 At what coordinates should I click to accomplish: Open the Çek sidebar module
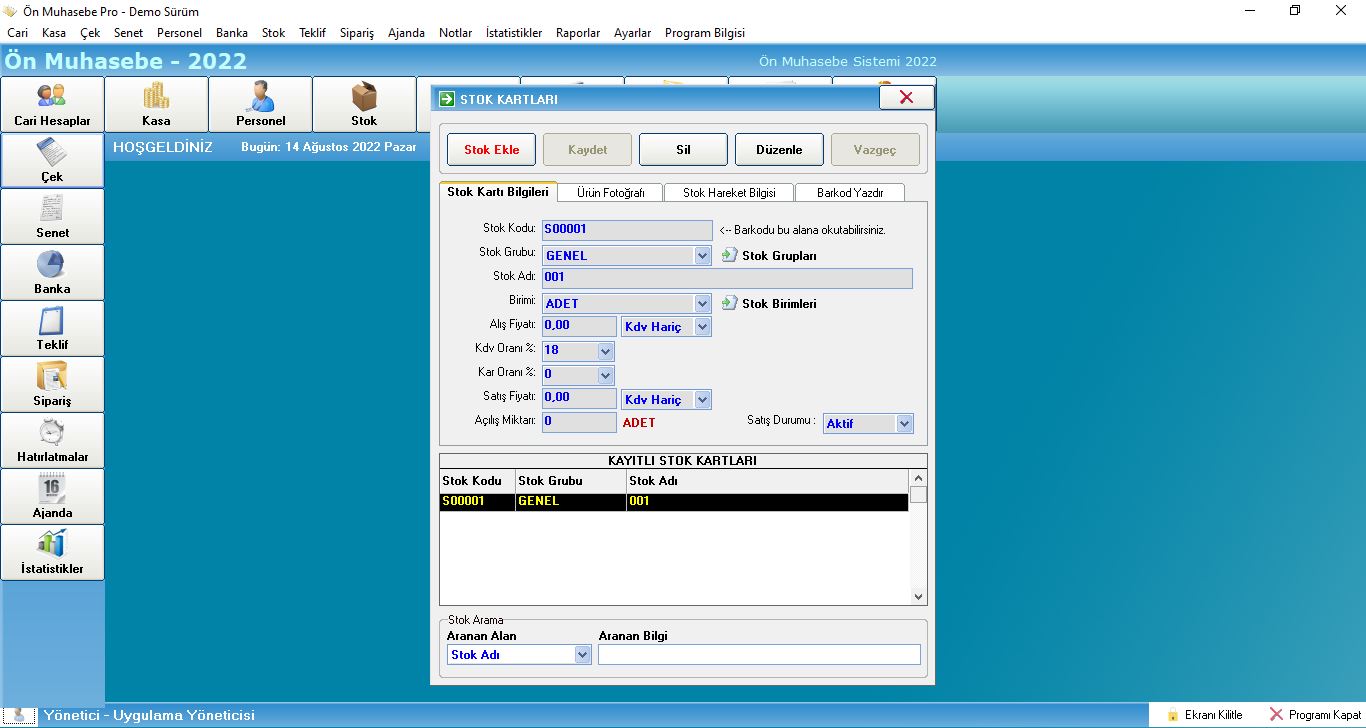coord(52,161)
